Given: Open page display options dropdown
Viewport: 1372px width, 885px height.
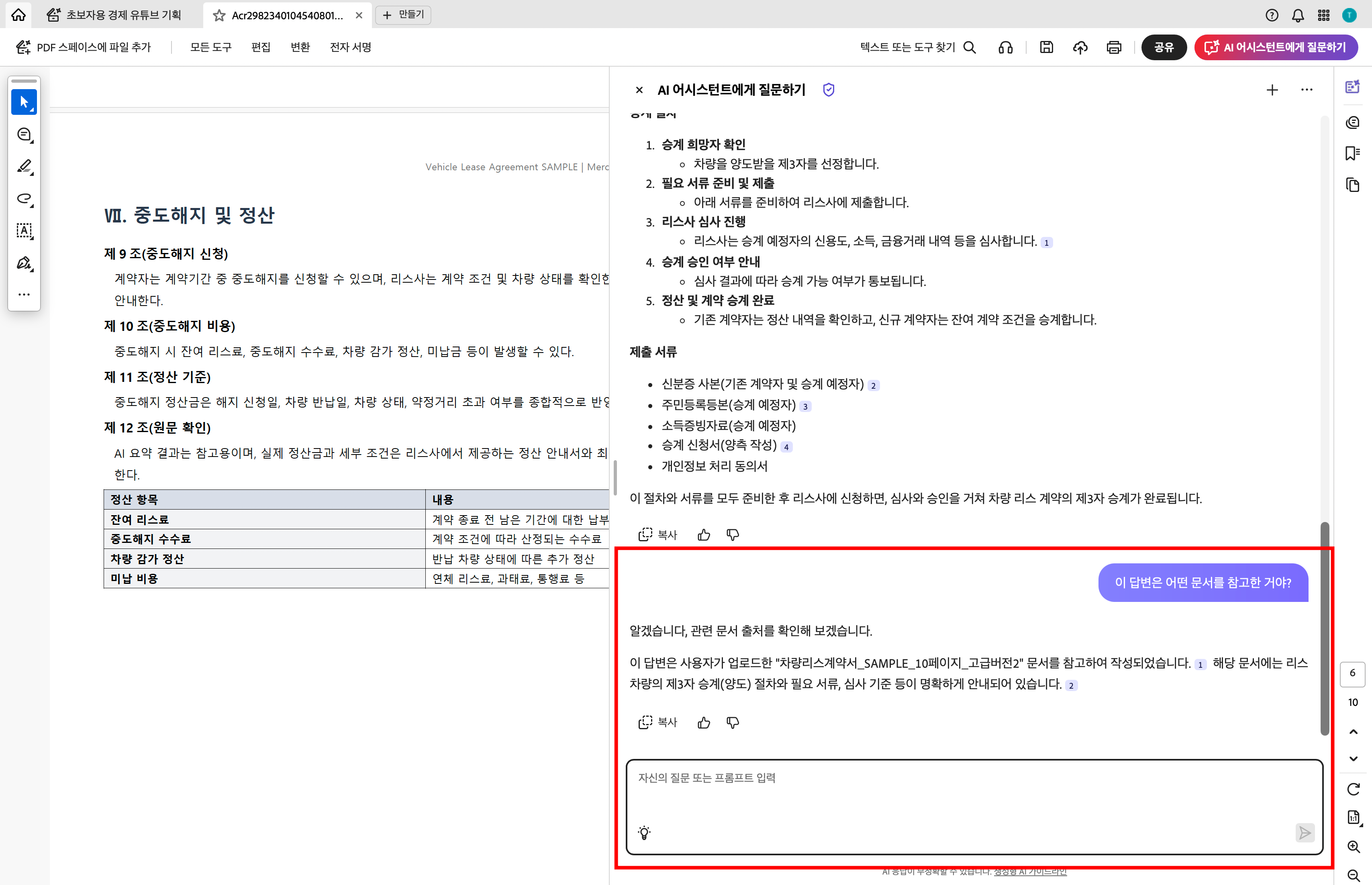Looking at the screenshot, I should (x=1354, y=818).
